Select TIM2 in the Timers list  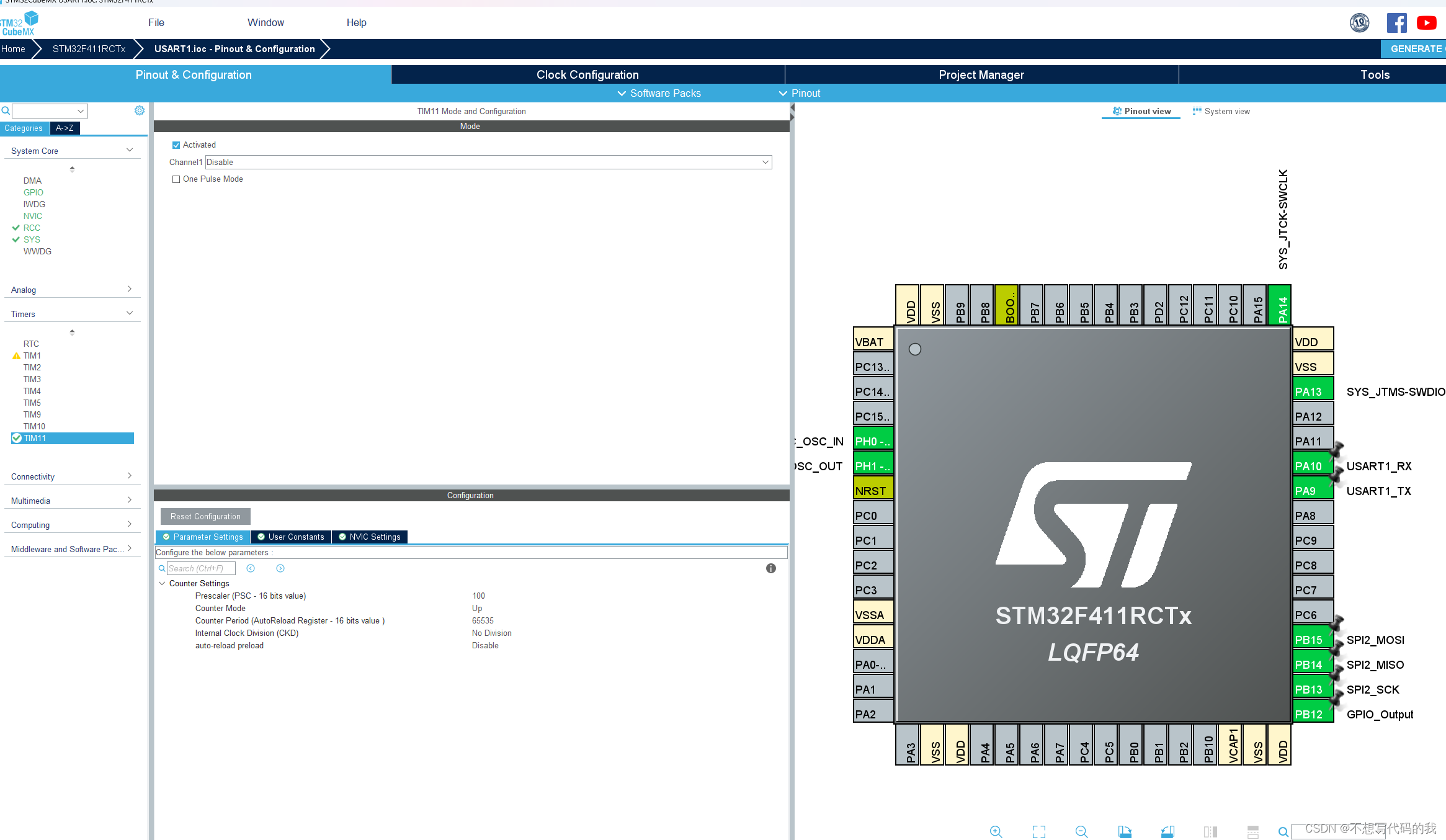(x=32, y=368)
